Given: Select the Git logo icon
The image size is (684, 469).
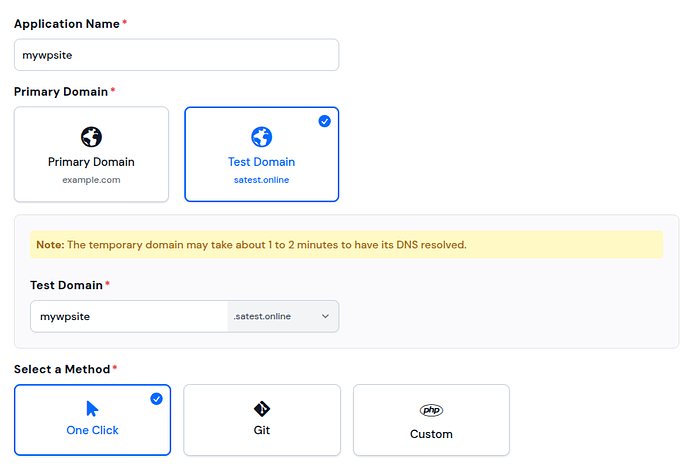Looking at the screenshot, I should [262, 408].
